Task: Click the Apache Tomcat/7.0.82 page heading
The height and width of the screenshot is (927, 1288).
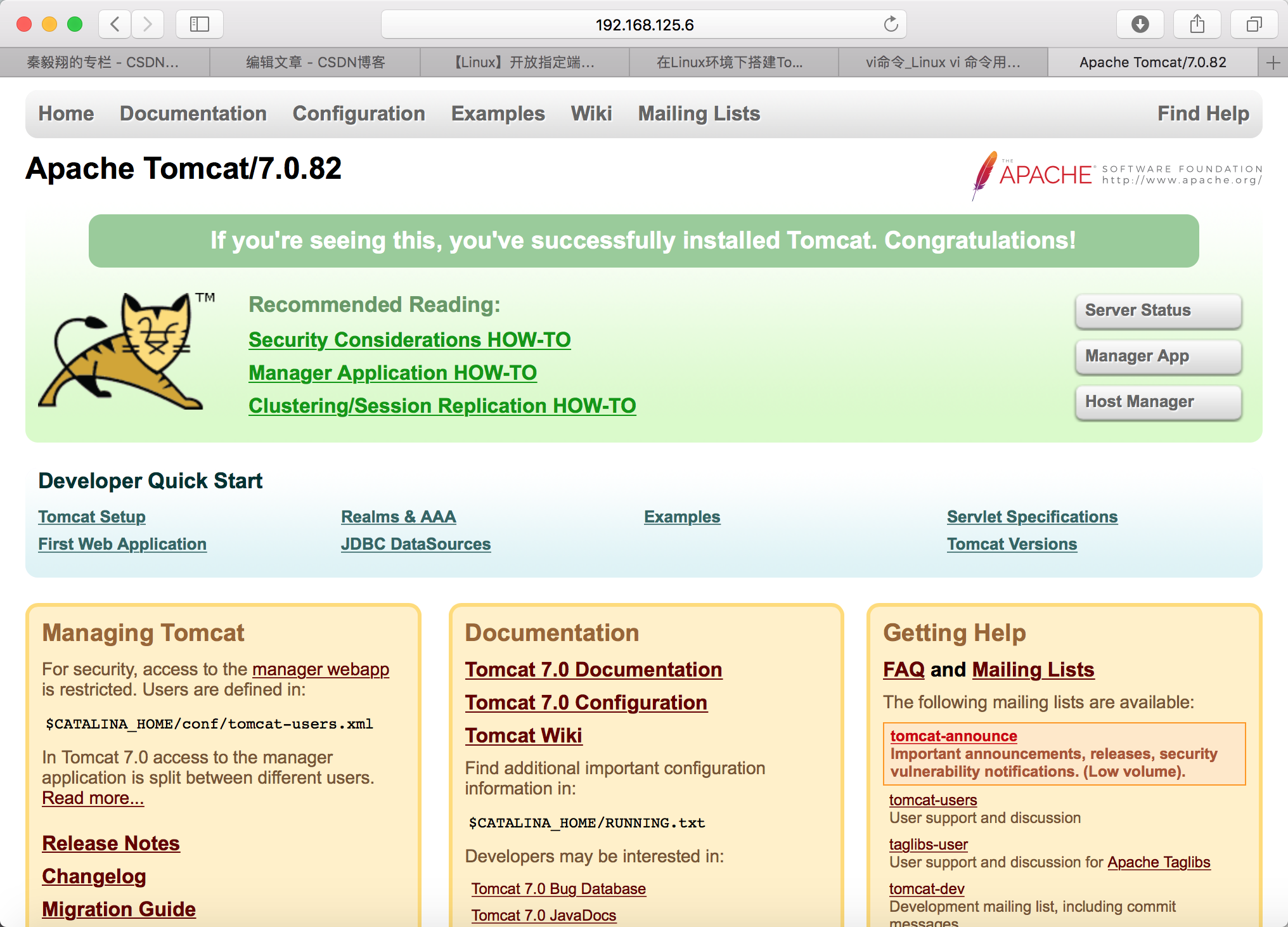Action: (183, 169)
